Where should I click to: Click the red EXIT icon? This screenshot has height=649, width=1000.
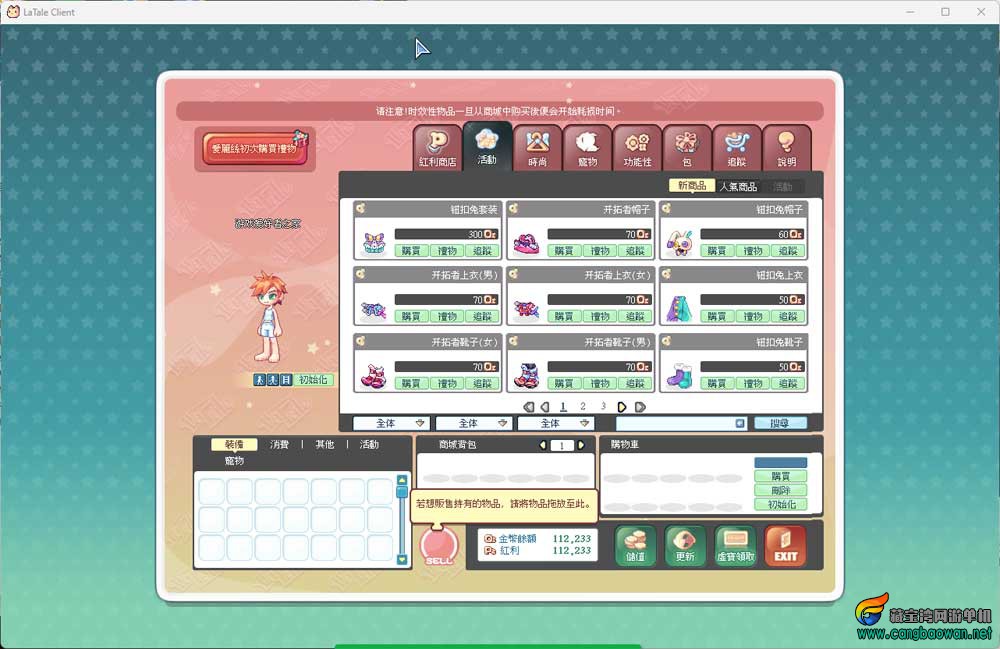point(785,546)
